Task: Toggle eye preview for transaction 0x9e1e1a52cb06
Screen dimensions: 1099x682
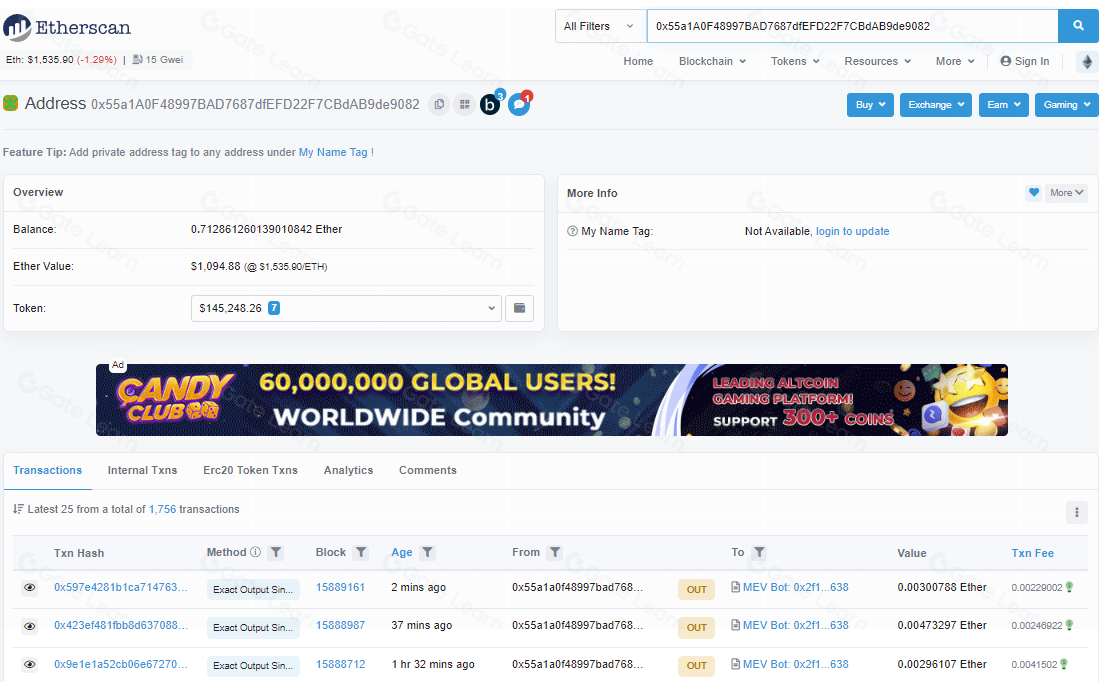Action: point(29,664)
